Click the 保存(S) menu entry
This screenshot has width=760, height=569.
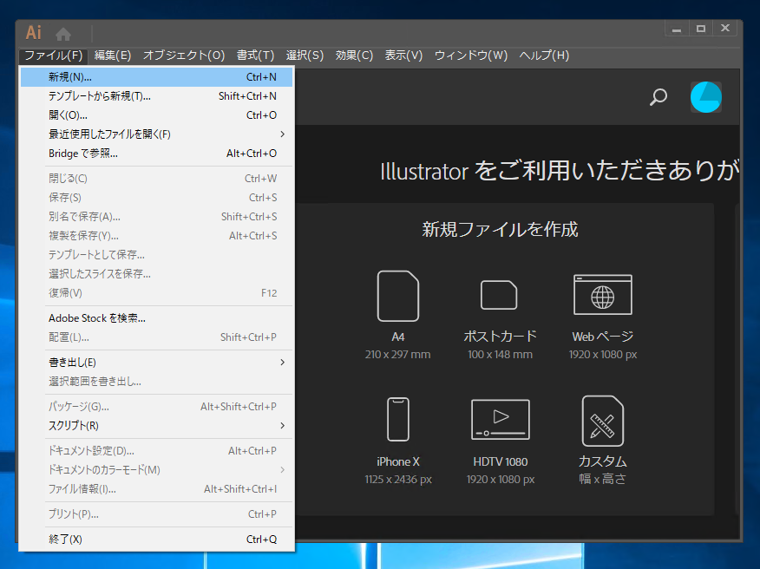[157, 198]
